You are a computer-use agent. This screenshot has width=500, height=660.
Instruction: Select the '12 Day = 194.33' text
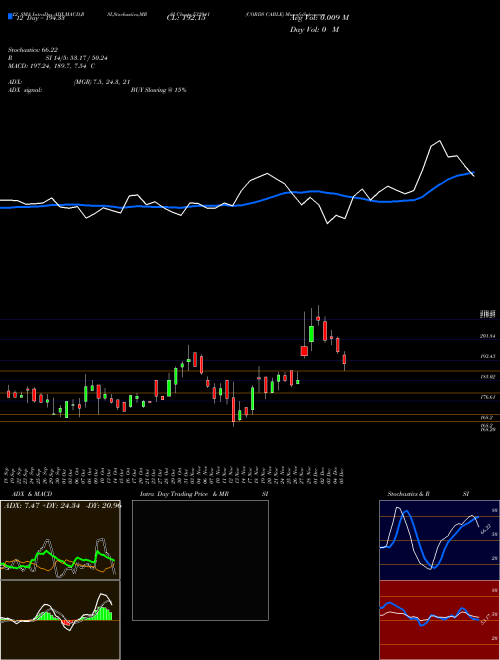[40, 19]
